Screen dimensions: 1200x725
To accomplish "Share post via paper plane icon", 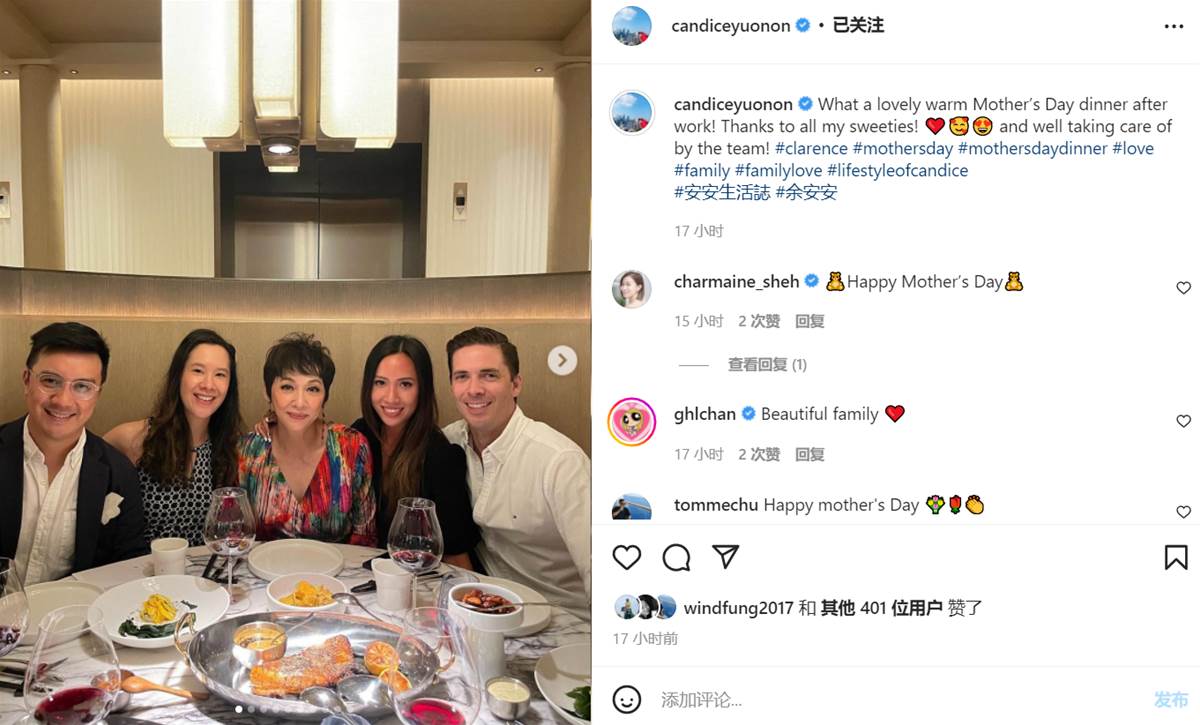I will pyautogui.click(x=726, y=557).
